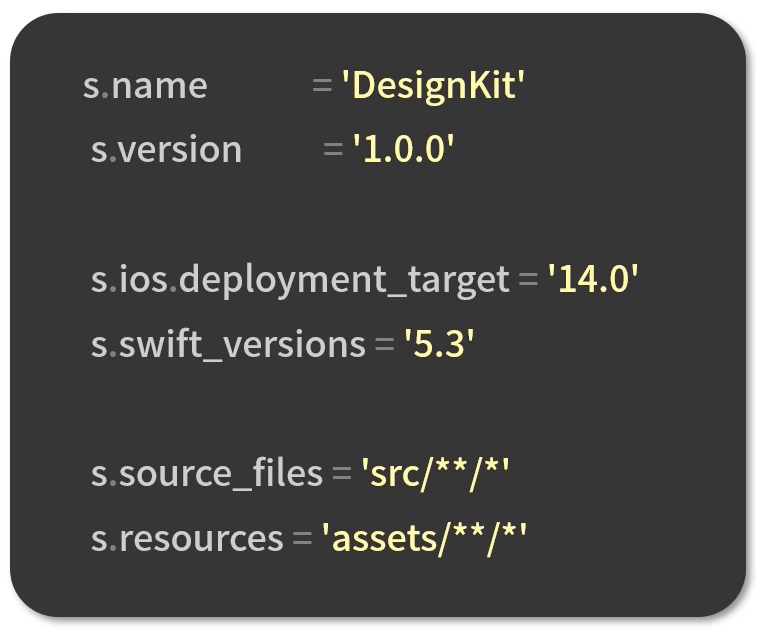Click the '14.0' string value
The image size is (762, 632).
click(592, 279)
